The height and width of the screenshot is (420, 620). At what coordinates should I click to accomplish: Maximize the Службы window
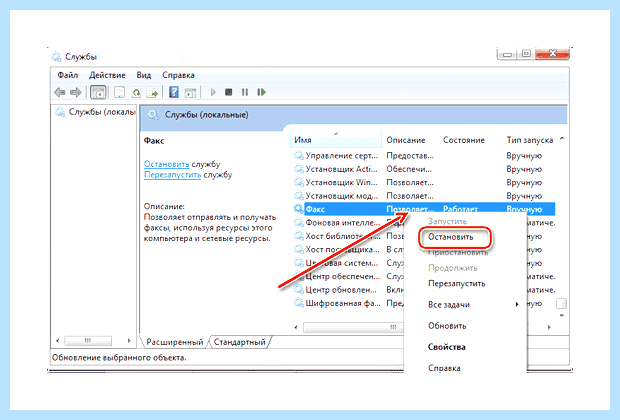click(x=526, y=54)
